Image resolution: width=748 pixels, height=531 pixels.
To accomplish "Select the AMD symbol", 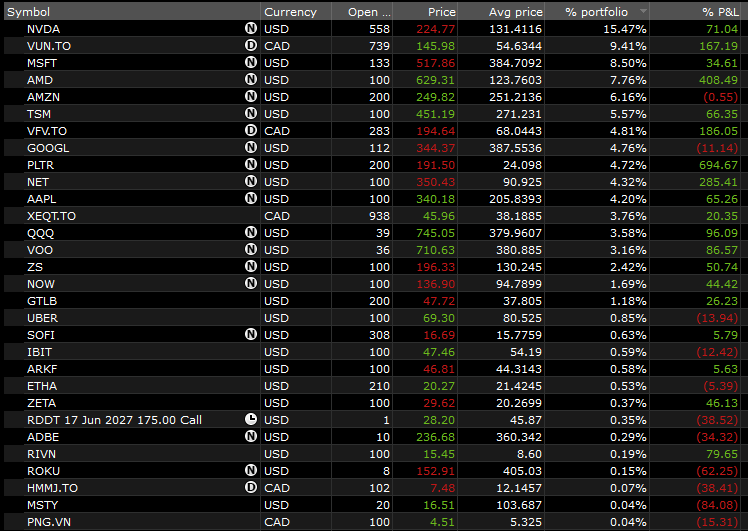I will click(40, 80).
